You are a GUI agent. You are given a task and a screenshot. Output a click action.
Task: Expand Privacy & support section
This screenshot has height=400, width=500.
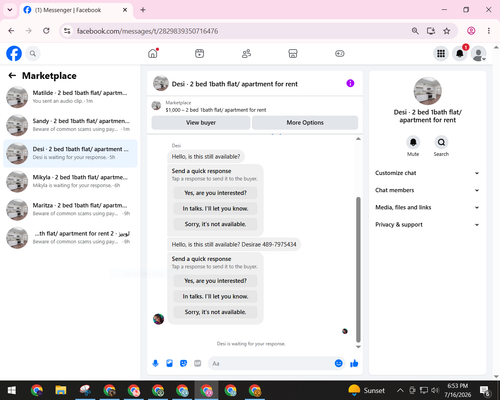(427, 225)
